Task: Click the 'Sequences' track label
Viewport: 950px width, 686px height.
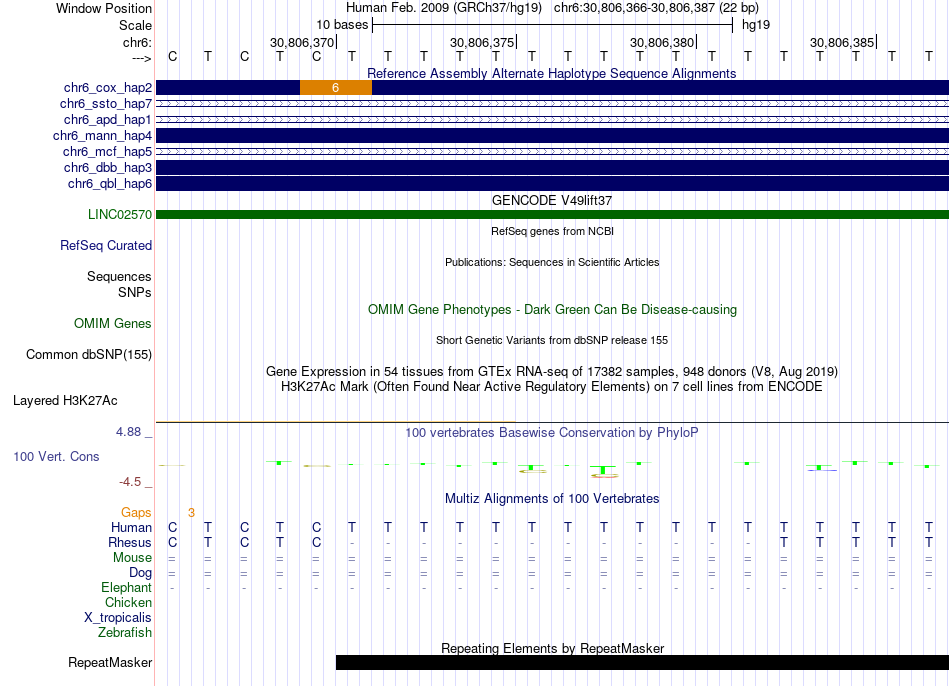Action: click(119, 276)
